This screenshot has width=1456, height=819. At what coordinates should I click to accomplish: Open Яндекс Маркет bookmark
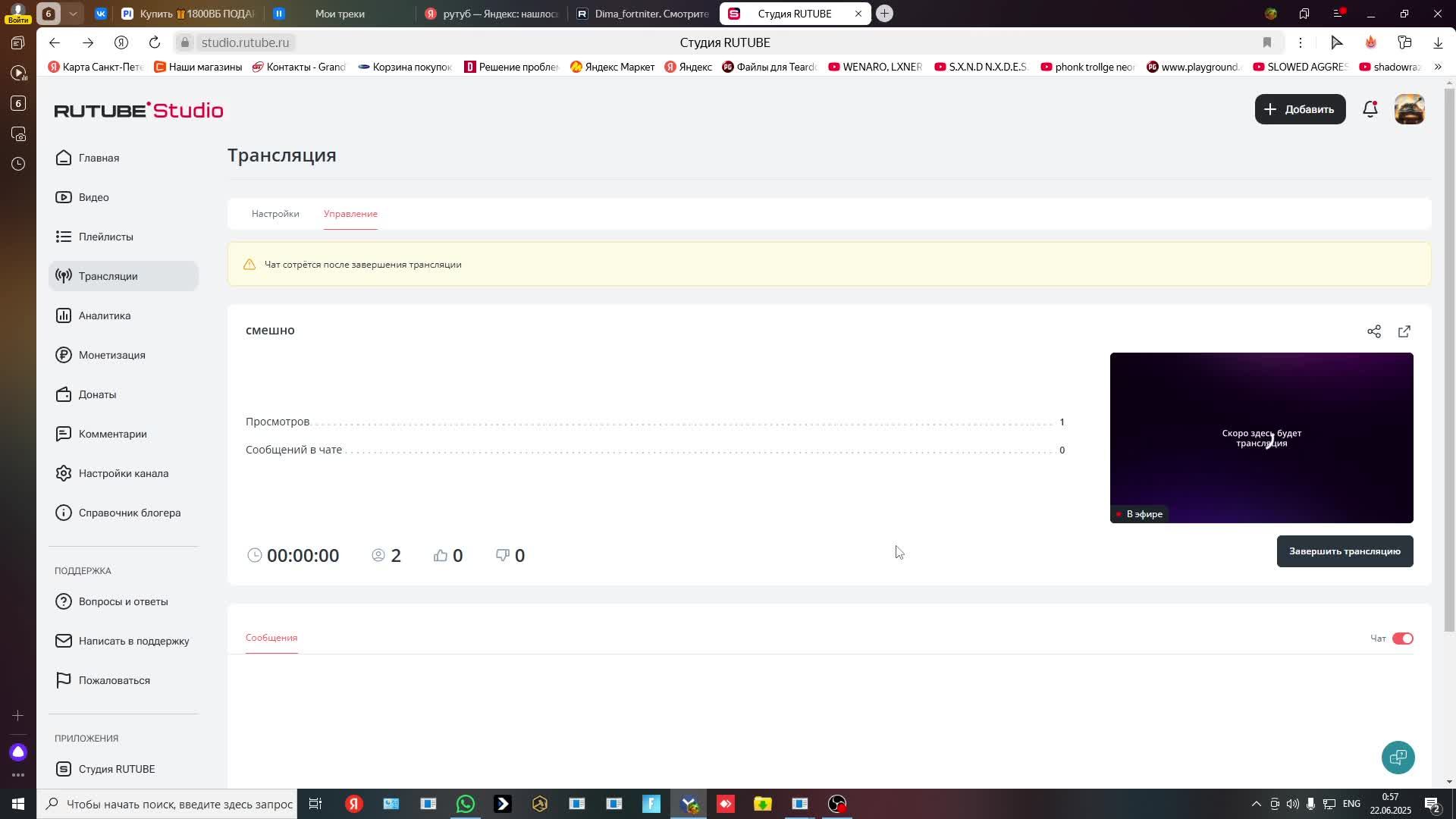pos(612,67)
